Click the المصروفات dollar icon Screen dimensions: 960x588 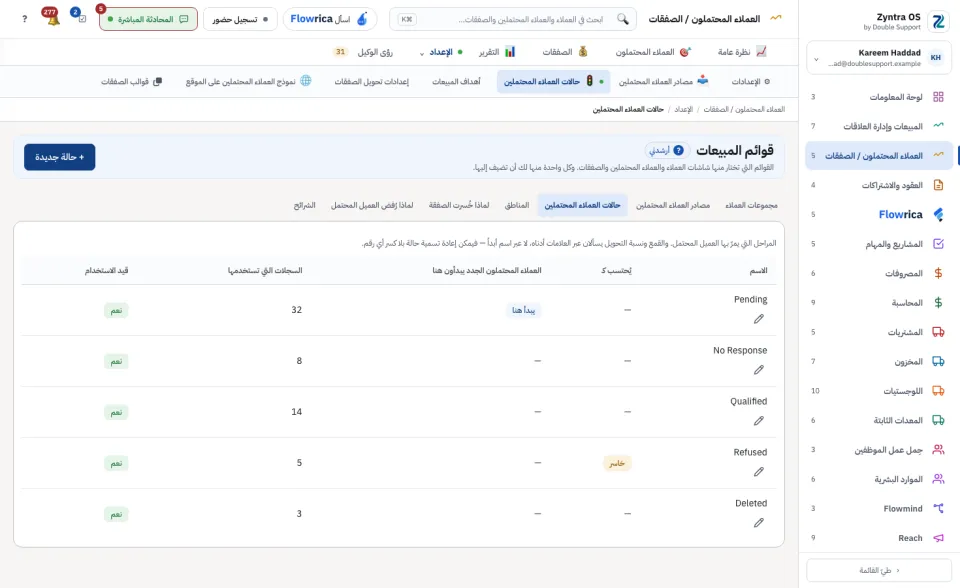click(x=938, y=273)
